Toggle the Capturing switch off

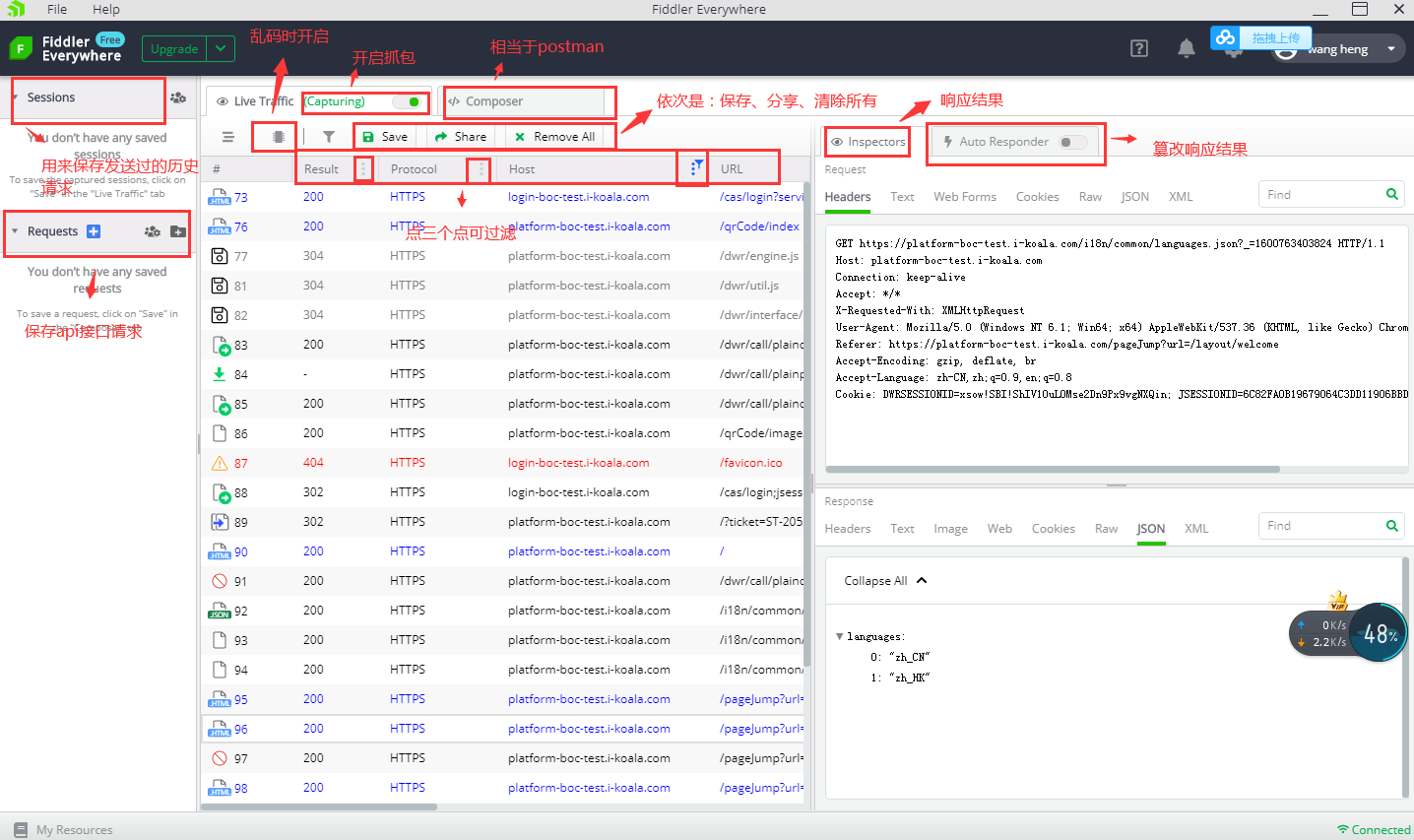pyautogui.click(x=409, y=101)
